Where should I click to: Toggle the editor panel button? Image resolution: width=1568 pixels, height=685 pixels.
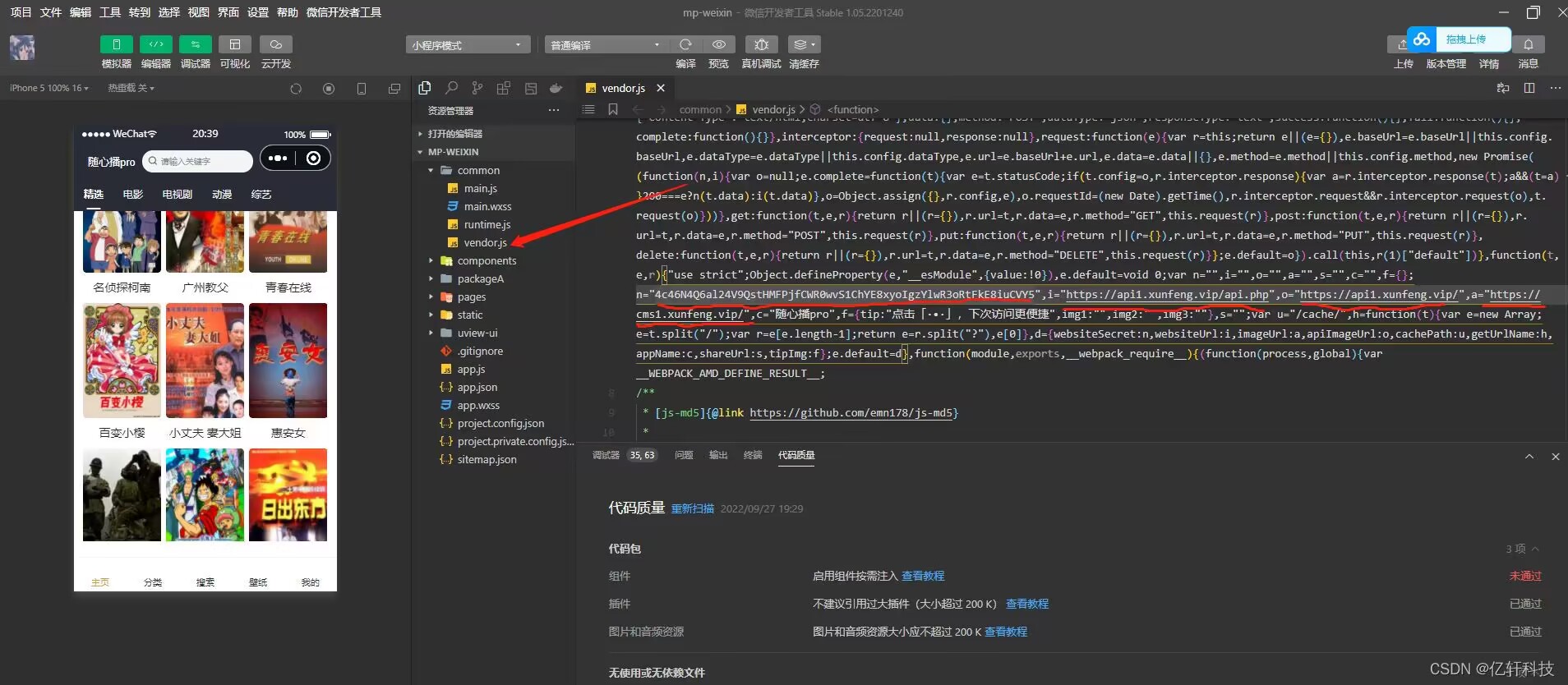point(155,44)
